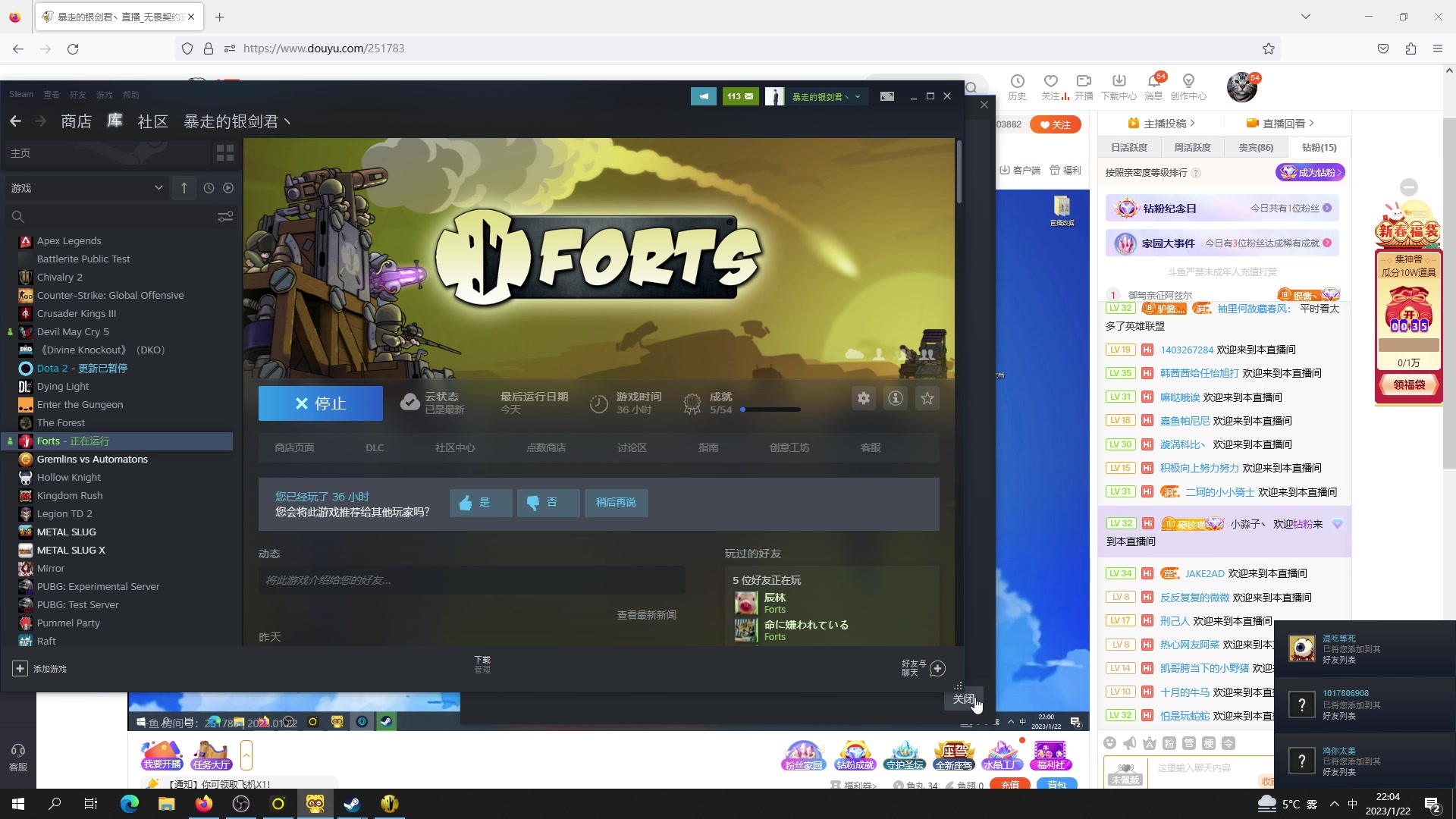Screen dimensions: 1456x819
Task: Click the Steam announcements megaphone icon
Action: tap(703, 96)
